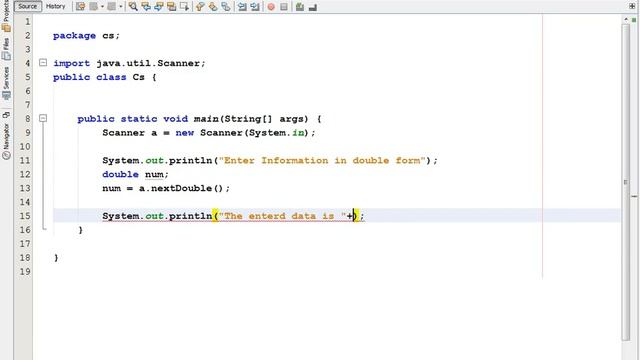The image size is (640, 360).
Task: Click the closing brace on line 16
Action: coord(80,230)
